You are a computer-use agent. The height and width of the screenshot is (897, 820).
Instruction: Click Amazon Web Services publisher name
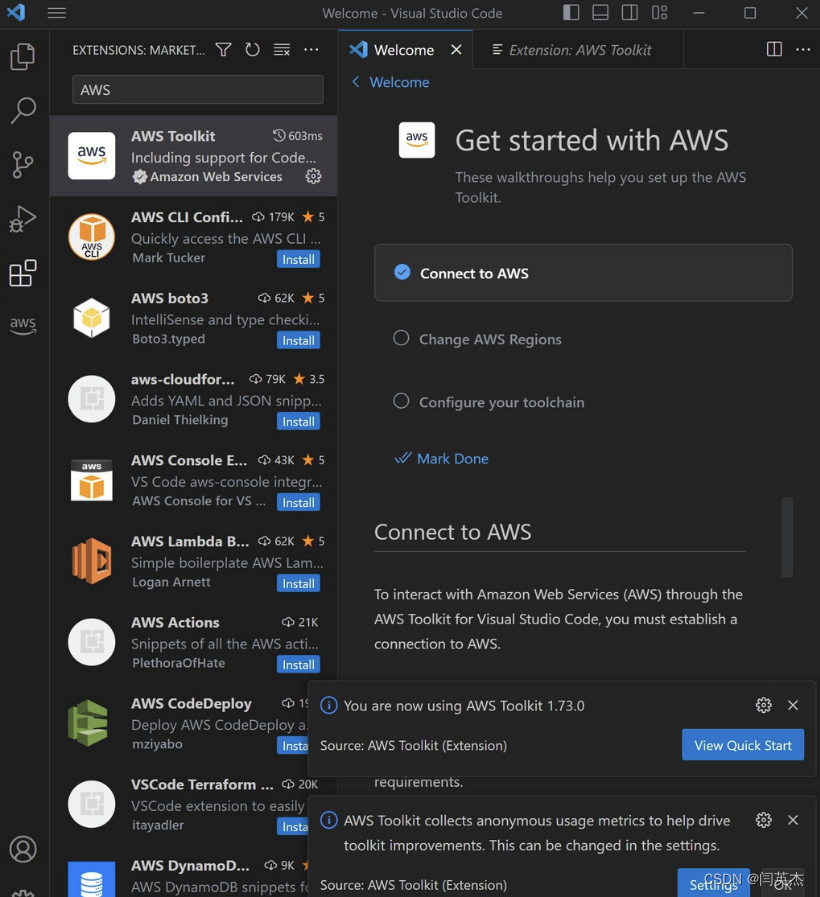[216, 177]
